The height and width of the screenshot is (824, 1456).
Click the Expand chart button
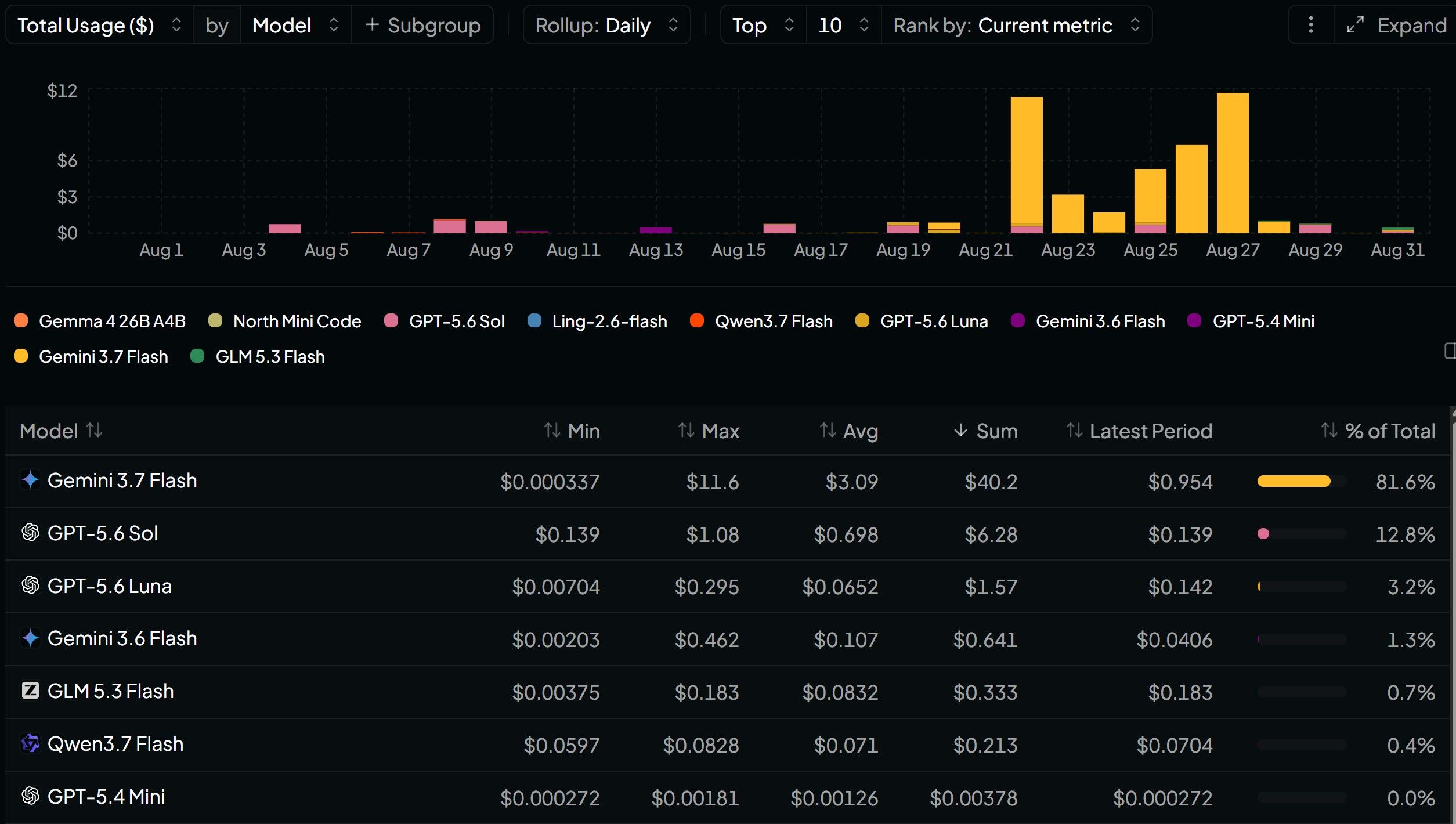pyautogui.click(x=1395, y=25)
